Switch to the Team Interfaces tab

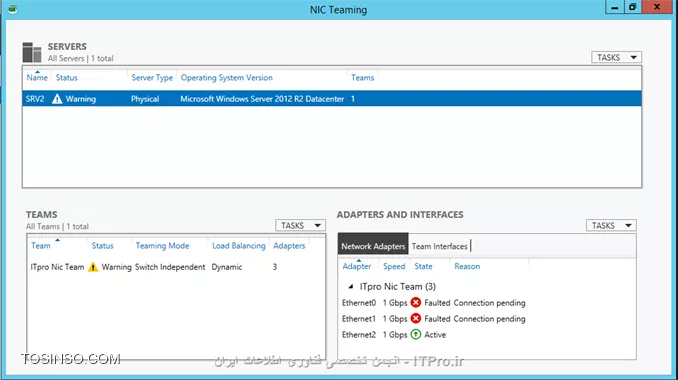[x=439, y=246]
